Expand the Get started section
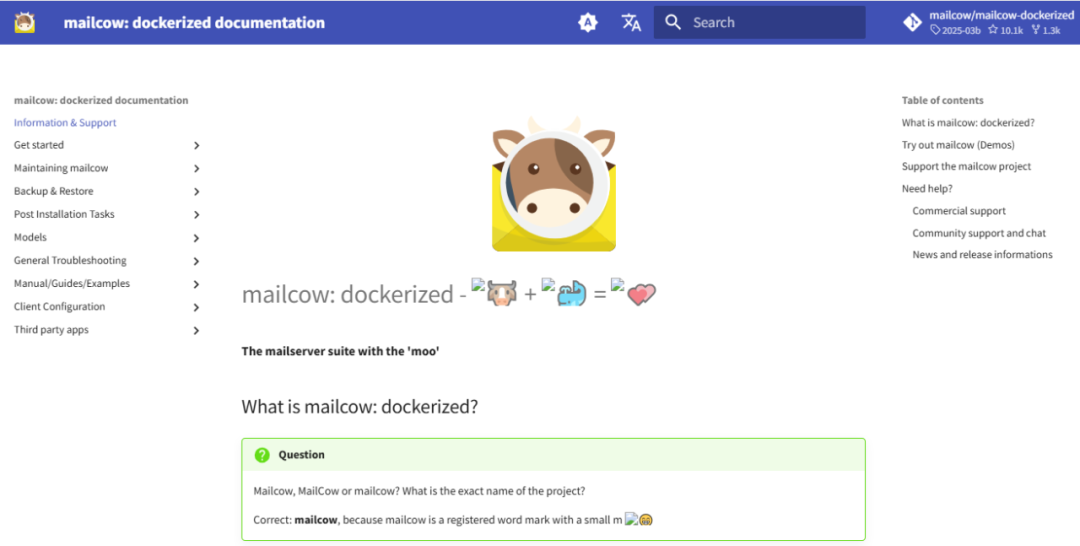This screenshot has width=1080, height=546. (x=196, y=146)
